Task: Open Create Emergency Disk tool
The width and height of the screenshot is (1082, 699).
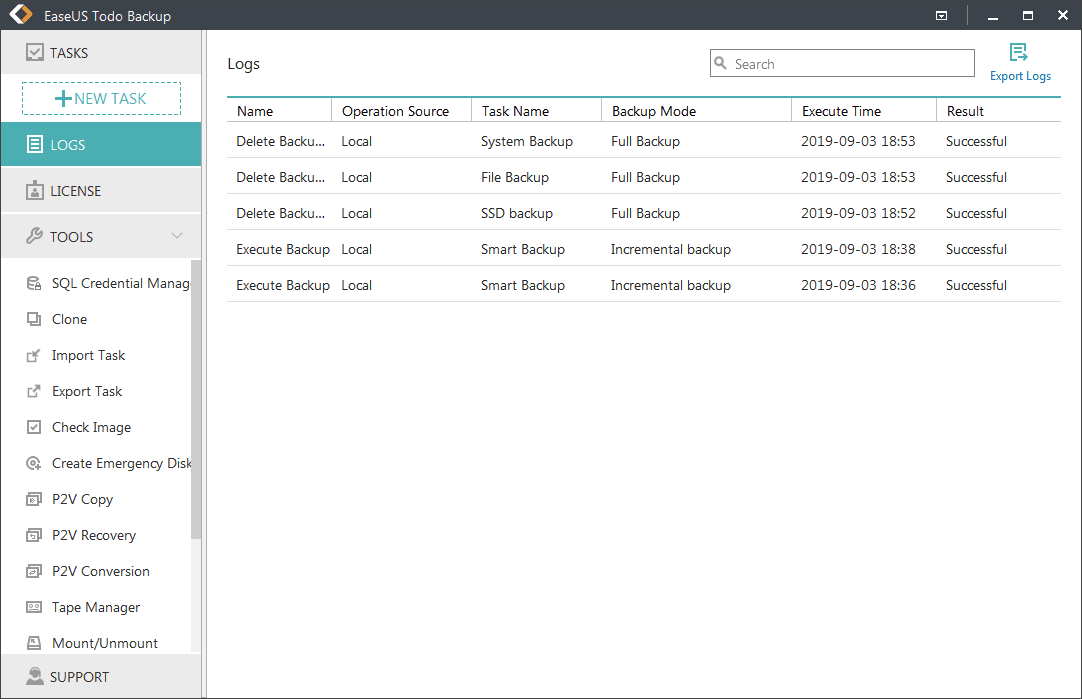Action: tap(120, 463)
